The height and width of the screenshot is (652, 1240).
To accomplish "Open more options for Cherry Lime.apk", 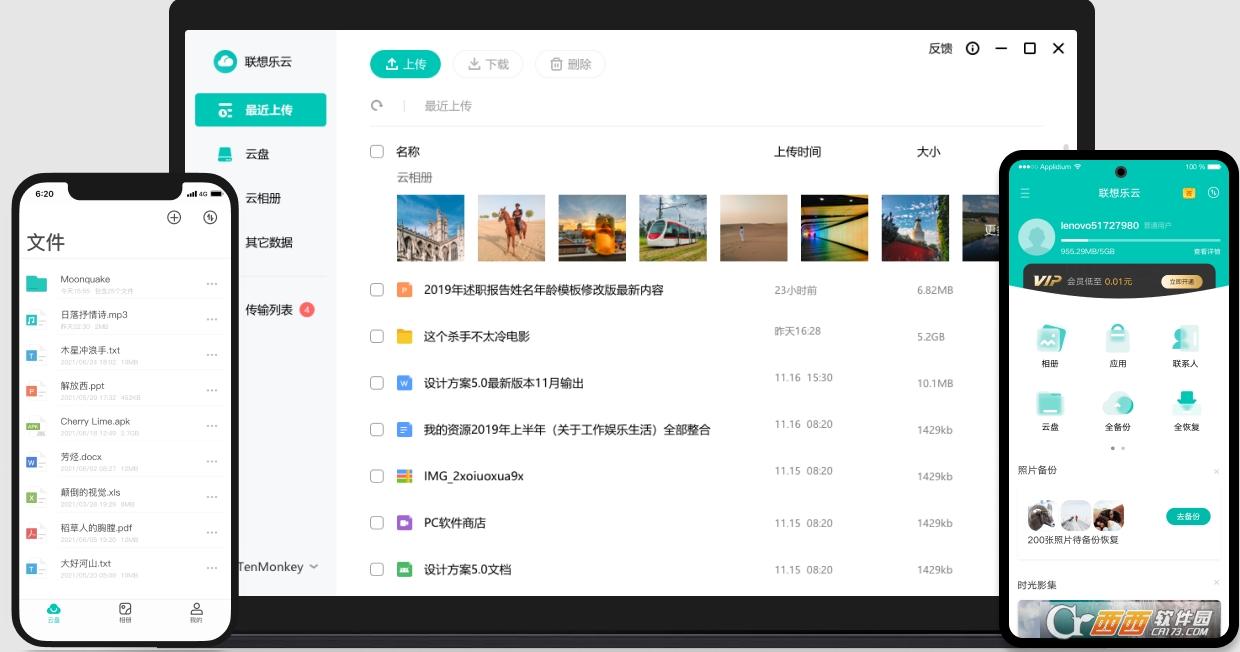I will coord(212,426).
